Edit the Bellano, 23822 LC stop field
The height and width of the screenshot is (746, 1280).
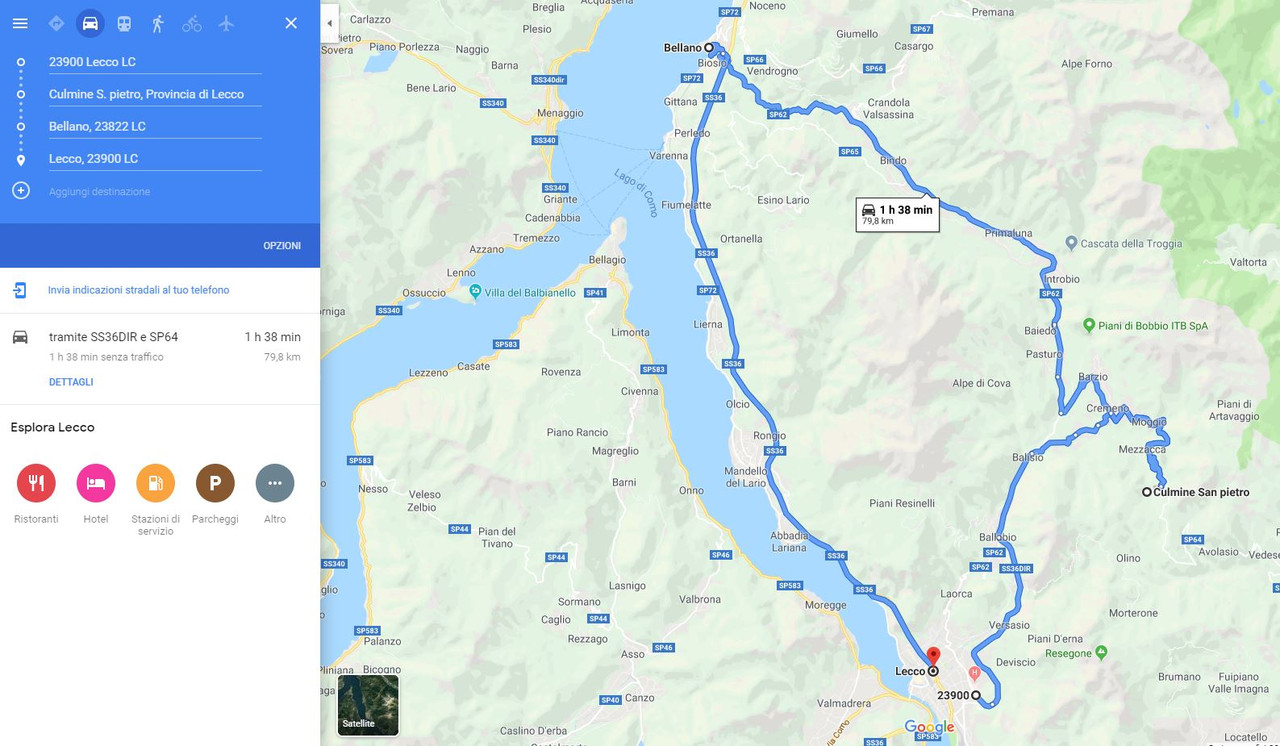155,126
